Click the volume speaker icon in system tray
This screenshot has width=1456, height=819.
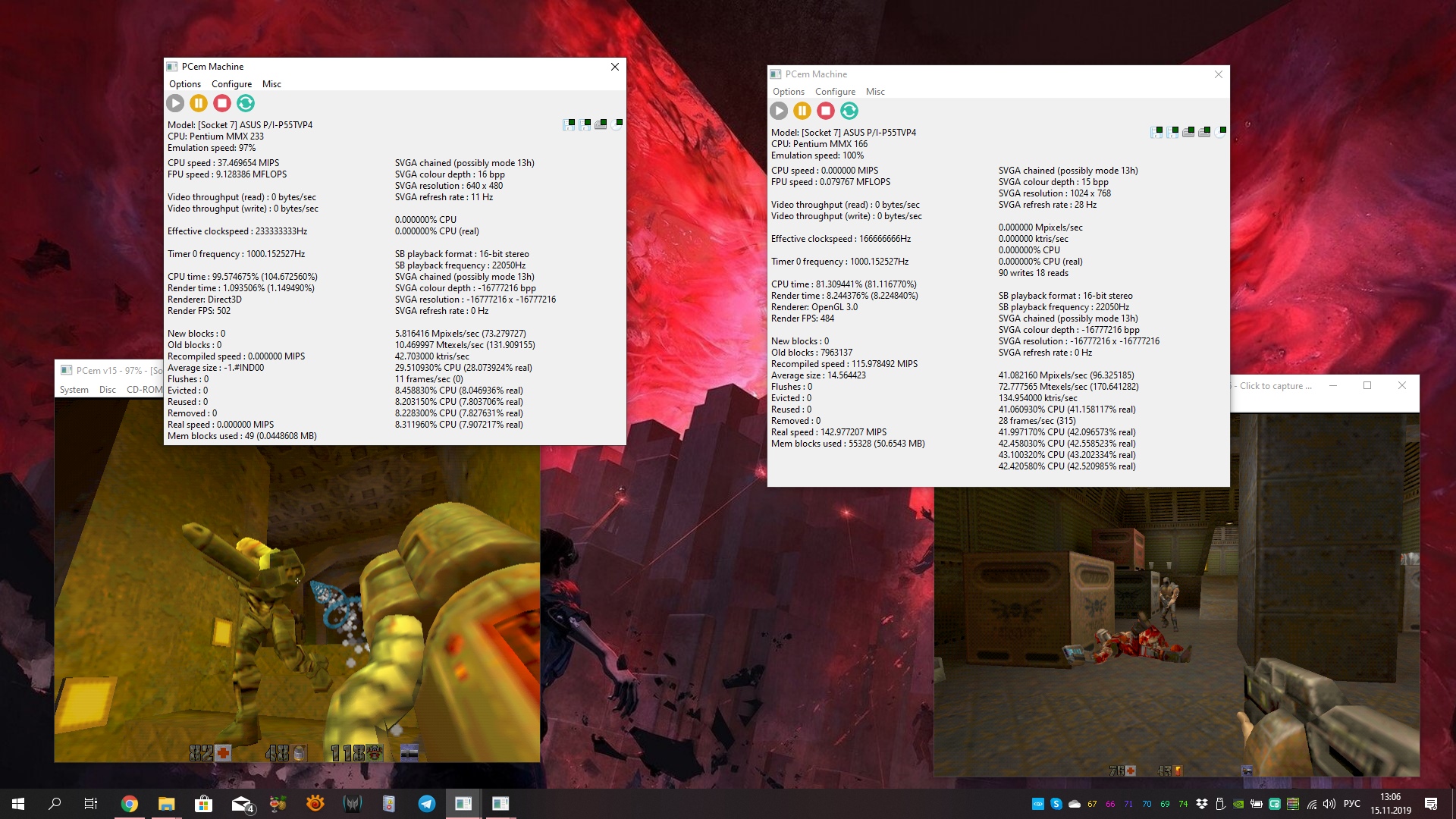pos(1329,804)
